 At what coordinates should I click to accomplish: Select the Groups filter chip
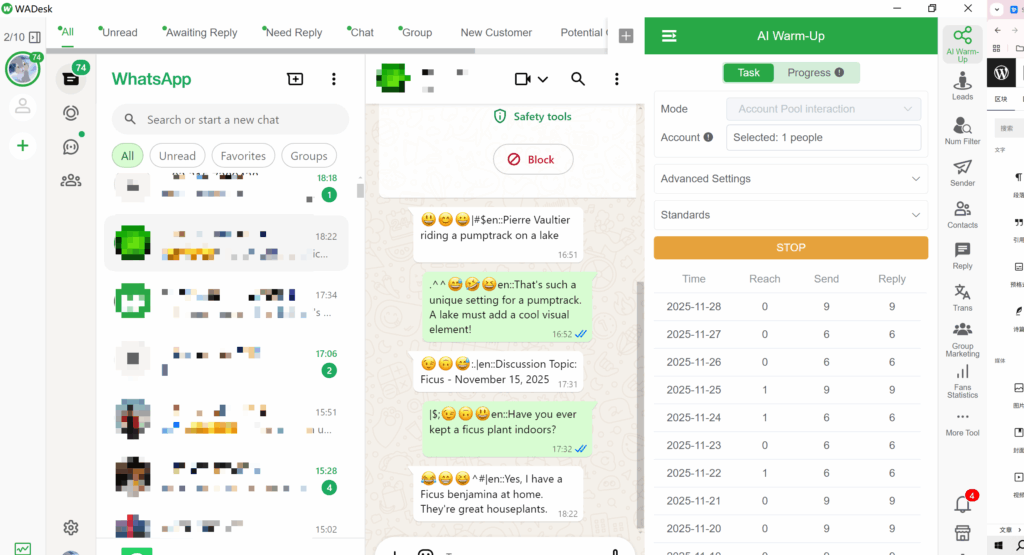[309, 156]
